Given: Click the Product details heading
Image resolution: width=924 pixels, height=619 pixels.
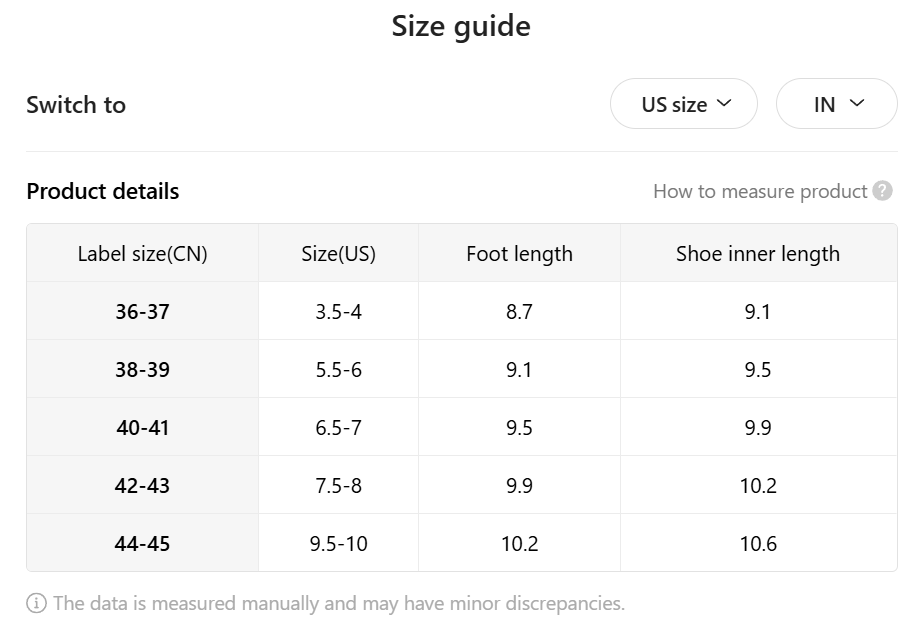Looking at the screenshot, I should [103, 191].
